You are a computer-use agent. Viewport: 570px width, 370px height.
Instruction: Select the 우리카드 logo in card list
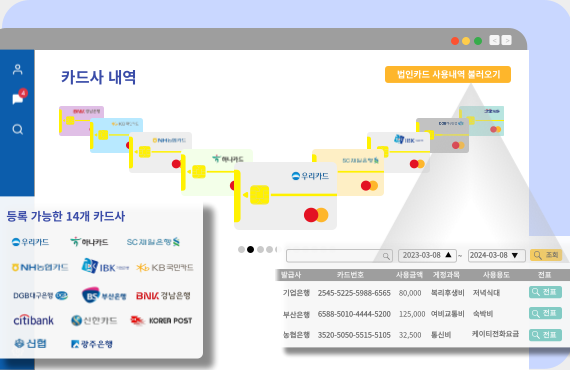tap(31, 242)
